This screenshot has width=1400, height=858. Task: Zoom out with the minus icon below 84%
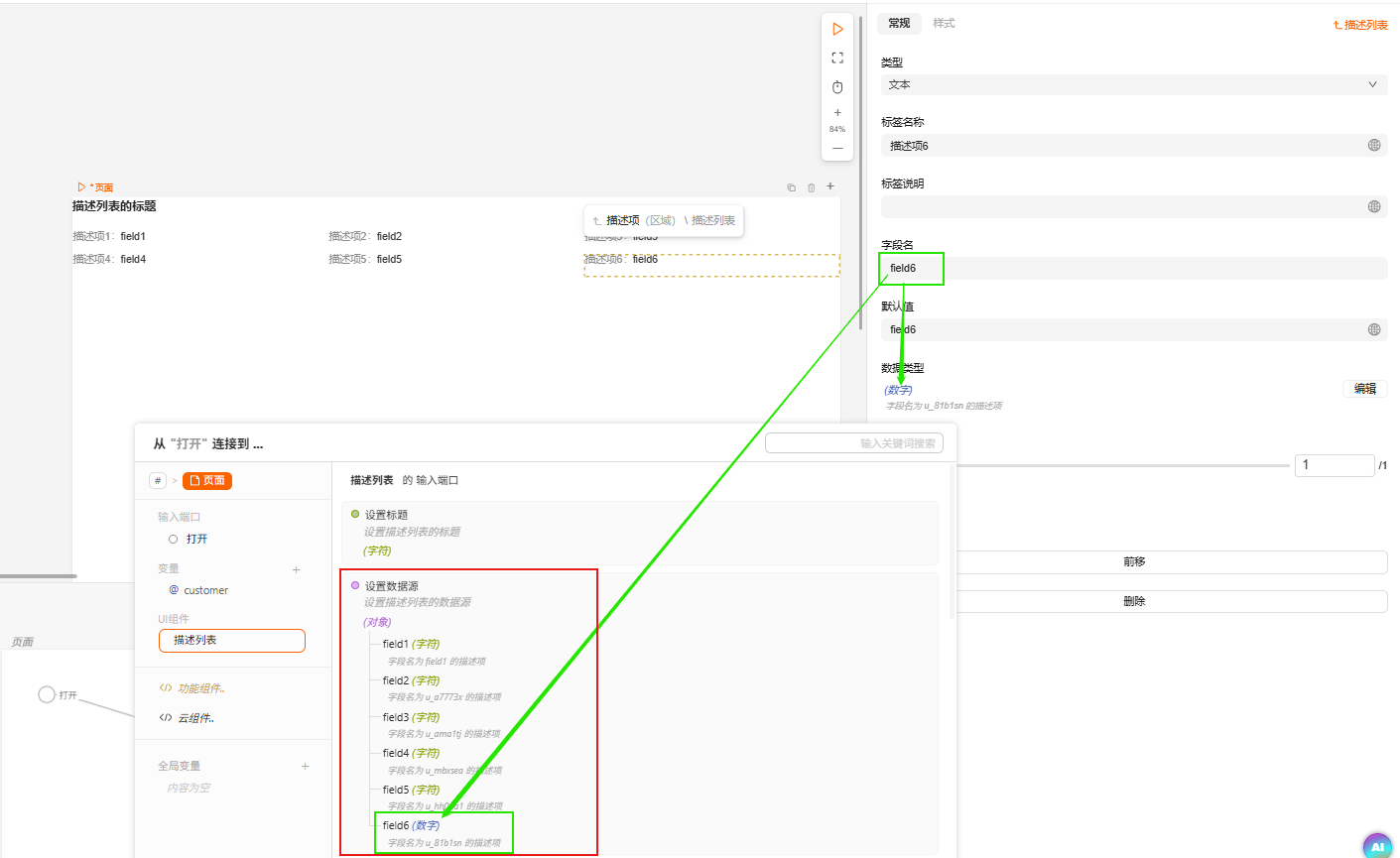point(837,148)
